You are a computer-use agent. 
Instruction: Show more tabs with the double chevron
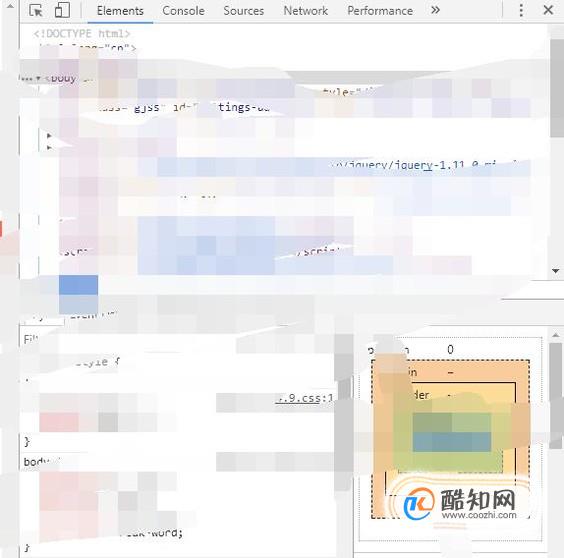click(435, 10)
